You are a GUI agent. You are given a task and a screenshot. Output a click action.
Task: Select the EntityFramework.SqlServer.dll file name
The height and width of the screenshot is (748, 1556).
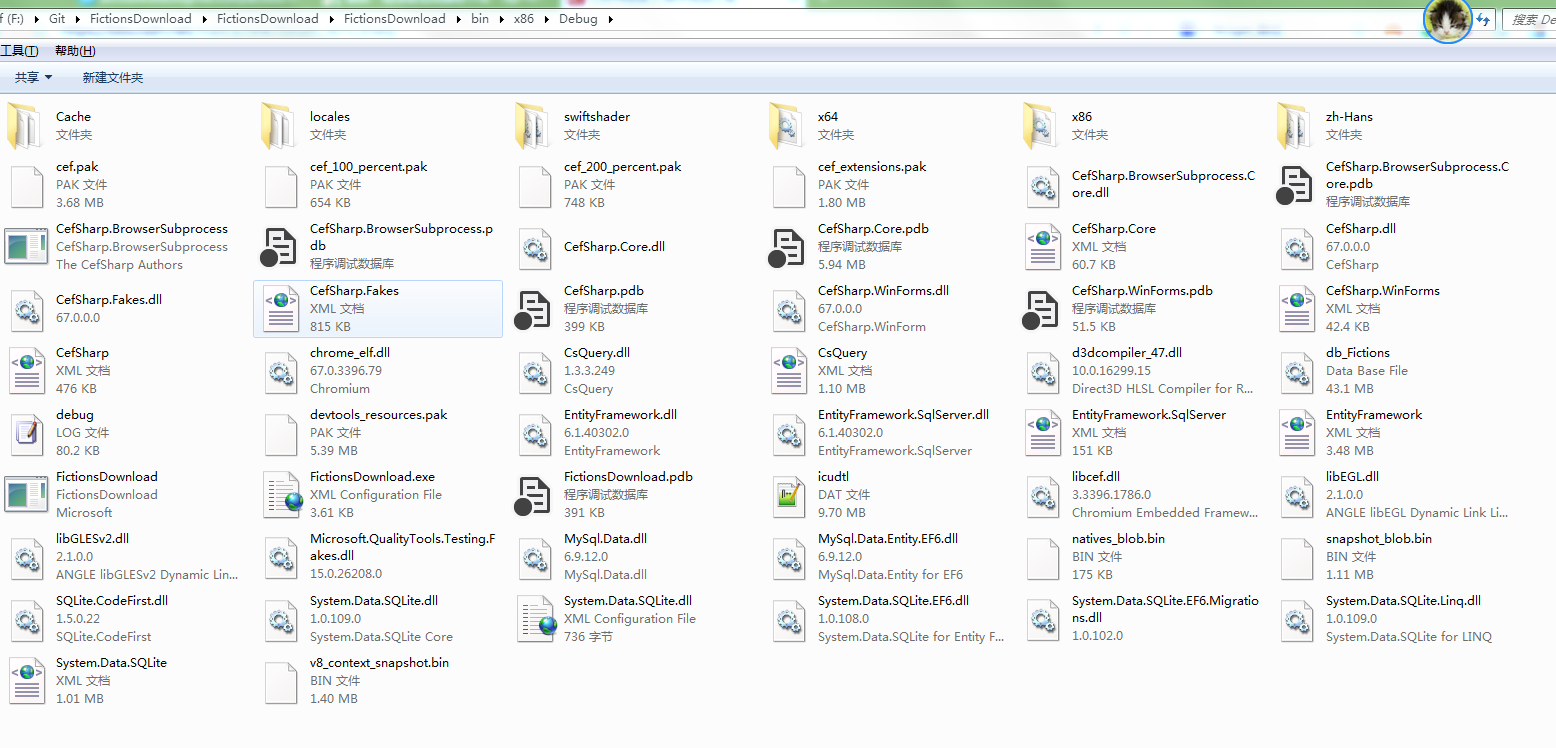[x=903, y=414]
